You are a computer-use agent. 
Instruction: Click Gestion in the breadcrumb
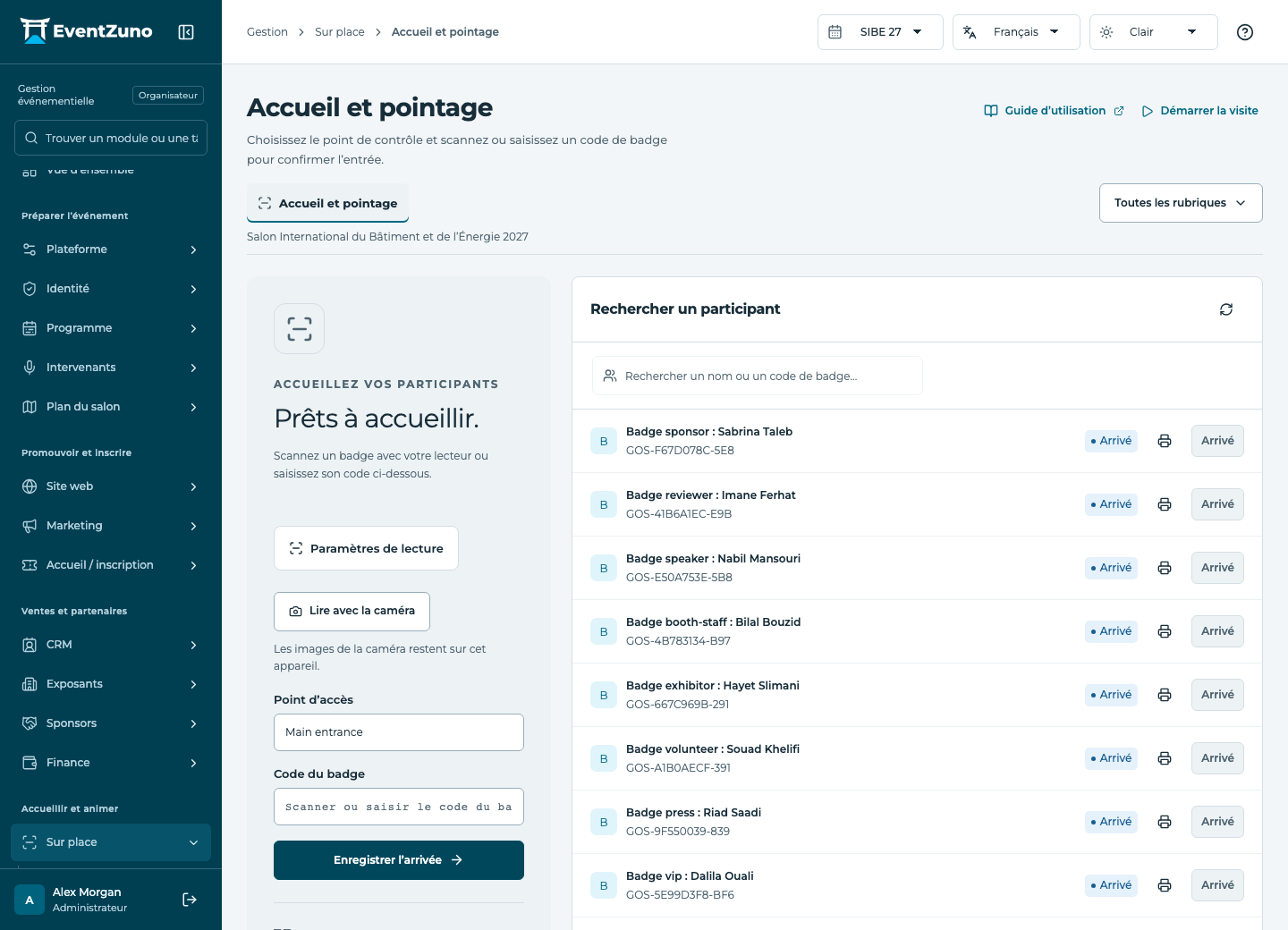click(x=267, y=32)
